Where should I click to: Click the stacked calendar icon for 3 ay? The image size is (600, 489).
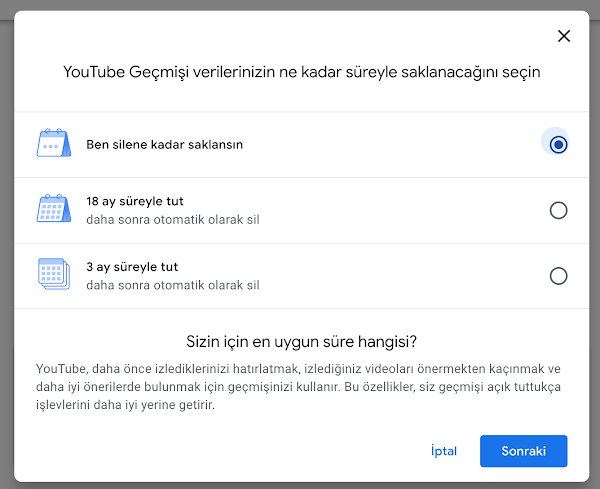tap(54, 274)
